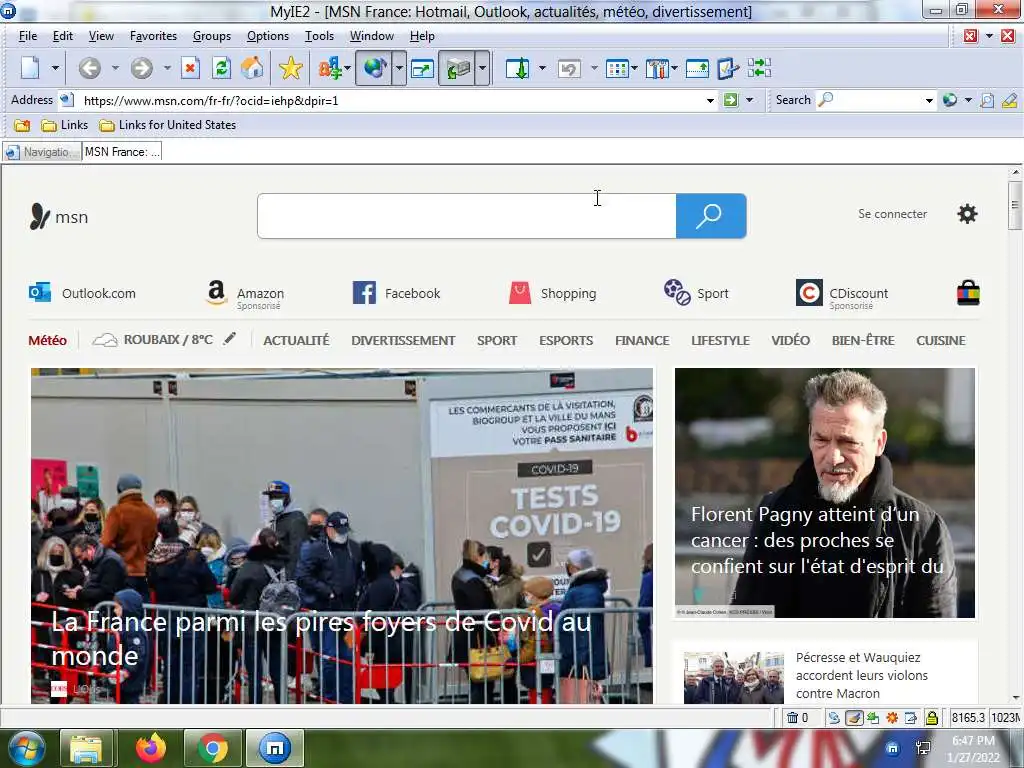Click the globe with music note icon
The width and height of the screenshot is (1024, 768).
pos(374,68)
